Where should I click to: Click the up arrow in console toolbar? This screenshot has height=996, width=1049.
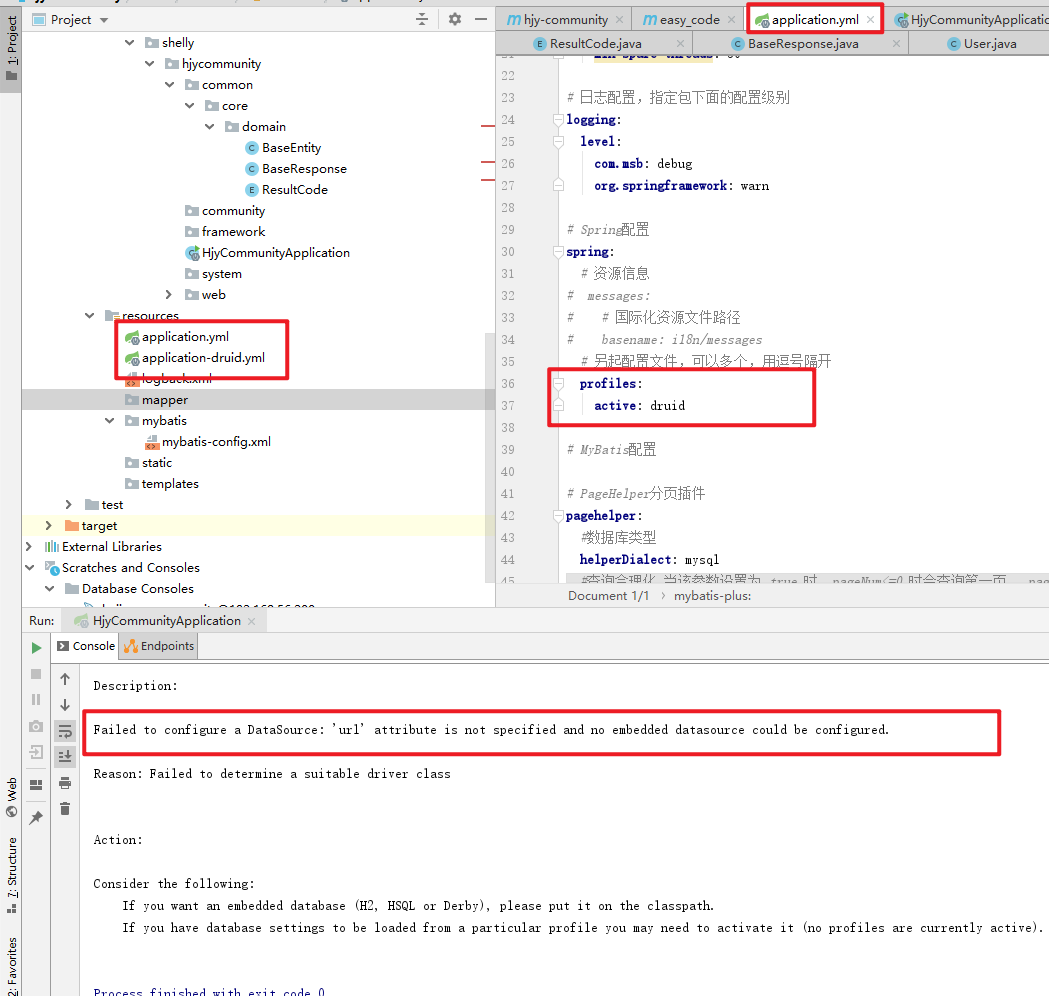pos(65,679)
